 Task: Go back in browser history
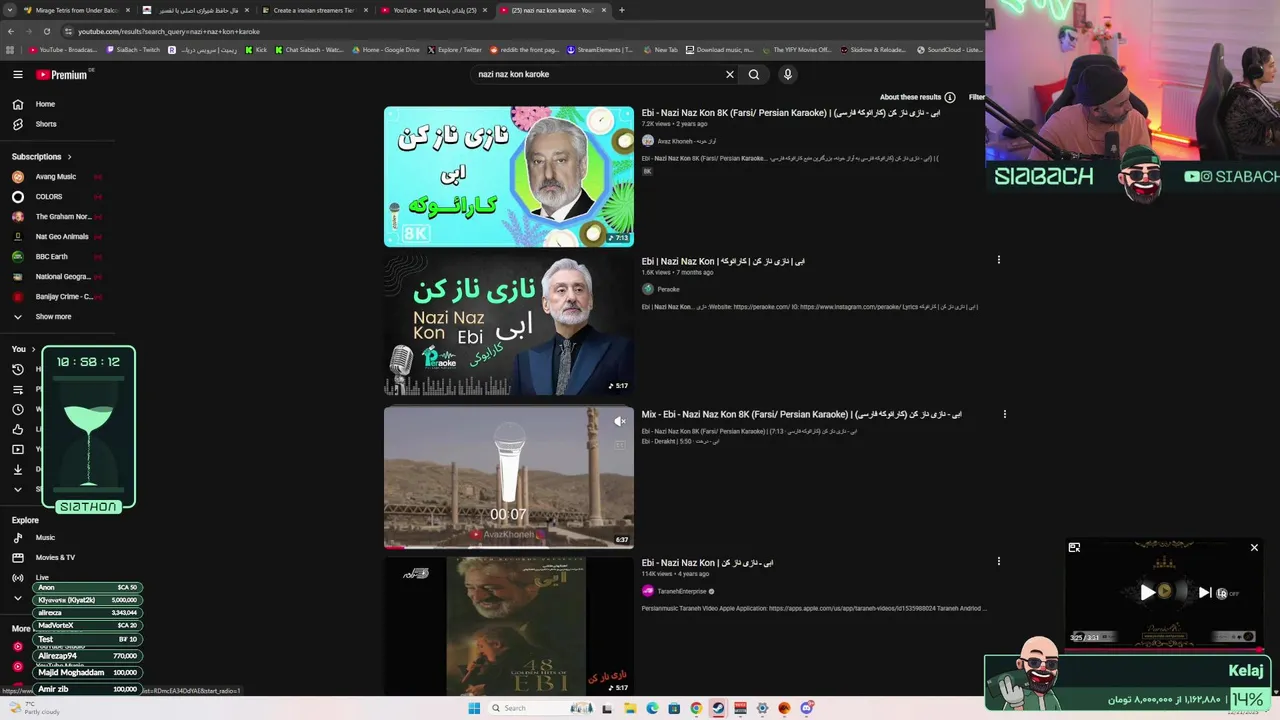click(x=11, y=31)
